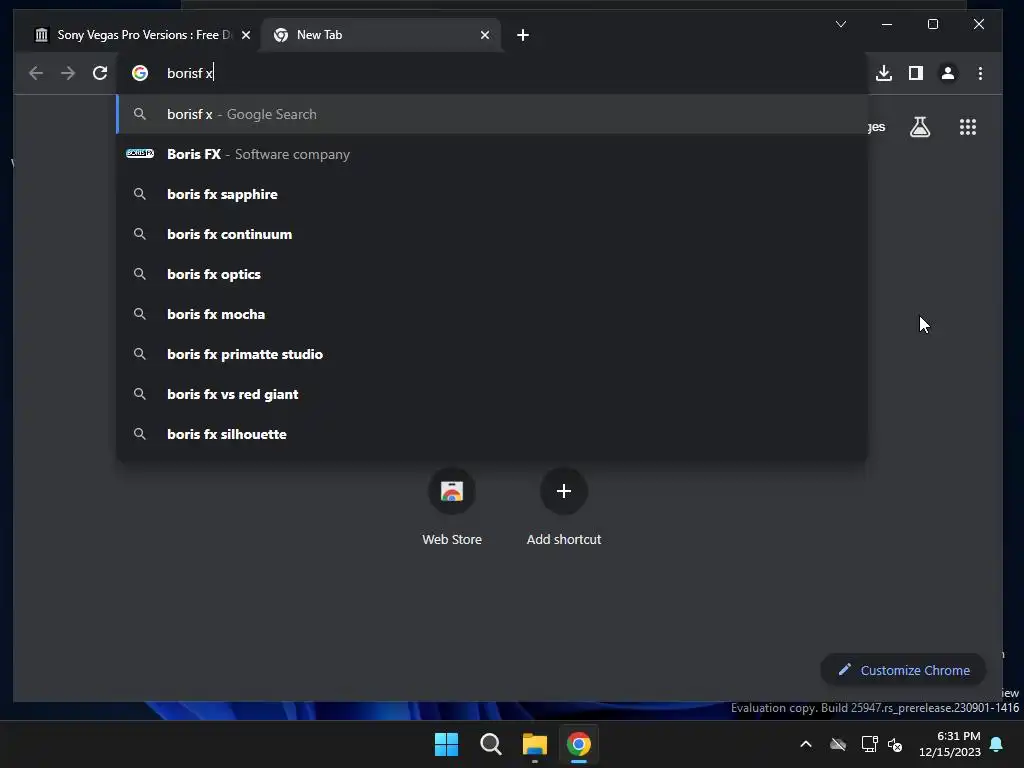Click muted volume tray icon
The height and width of the screenshot is (768, 1024).
(895, 744)
